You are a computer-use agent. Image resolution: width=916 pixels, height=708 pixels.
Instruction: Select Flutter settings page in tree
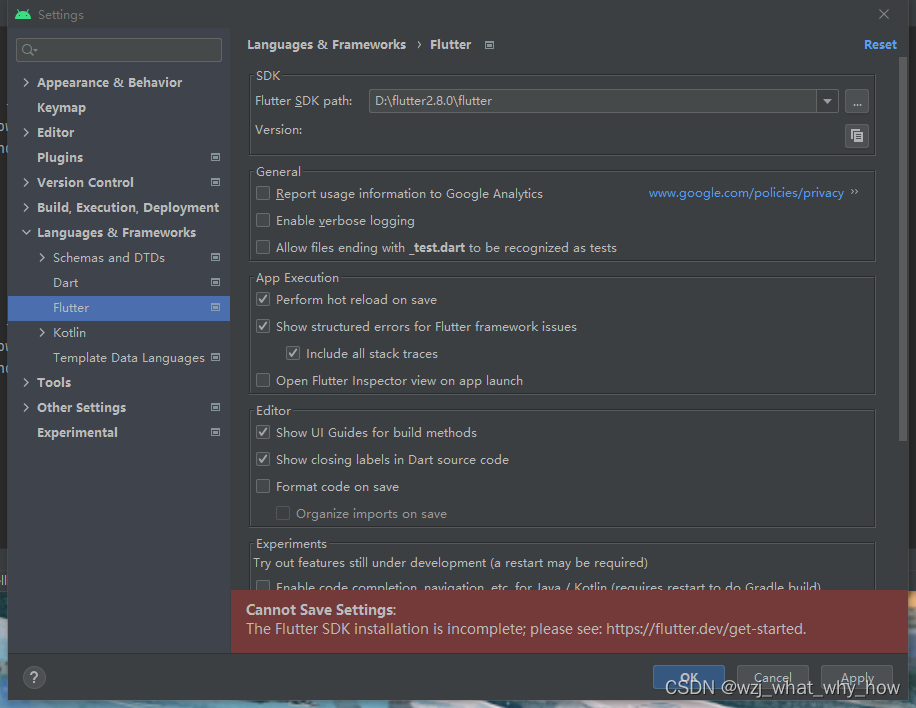coord(119,308)
